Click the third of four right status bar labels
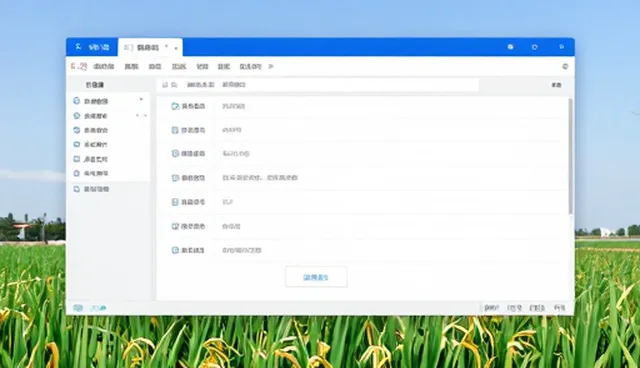This screenshot has width=640, height=368. pyautogui.click(x=537, y=308)
